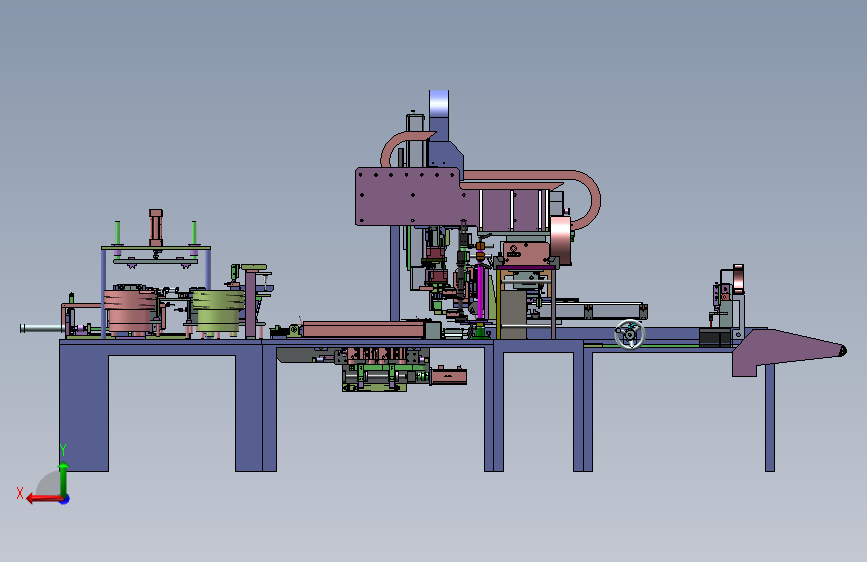Image resolution: width=867 pixels, height=562 pixels.
Task: Click the green Y axis arrow on triad
Action: tap(64, 478)
